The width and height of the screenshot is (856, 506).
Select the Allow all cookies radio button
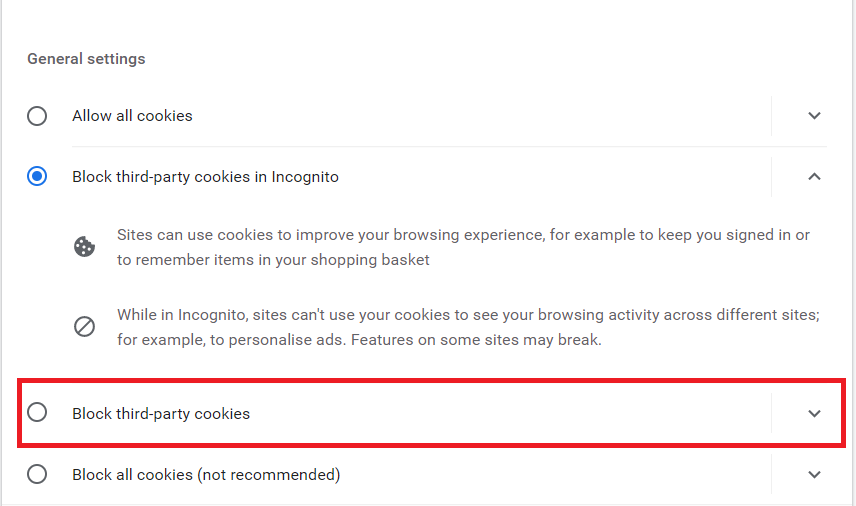tap(37, 116)
